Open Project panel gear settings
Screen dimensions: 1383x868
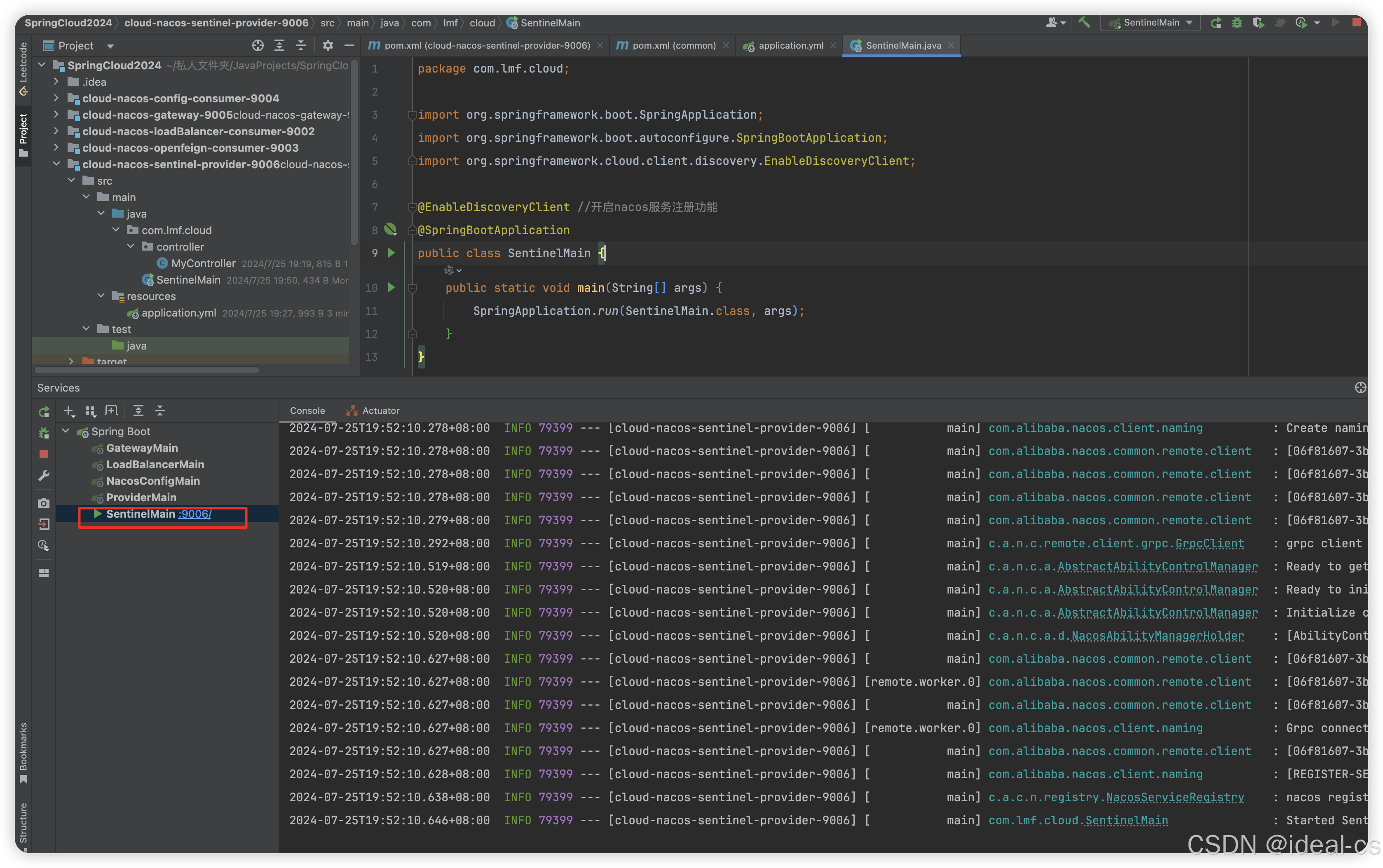click(328, 45)
